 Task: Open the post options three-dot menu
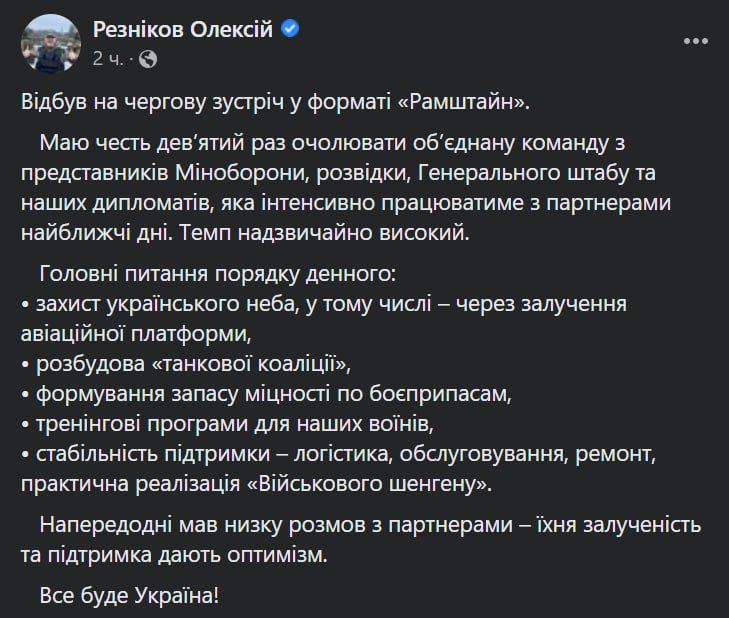696,41
